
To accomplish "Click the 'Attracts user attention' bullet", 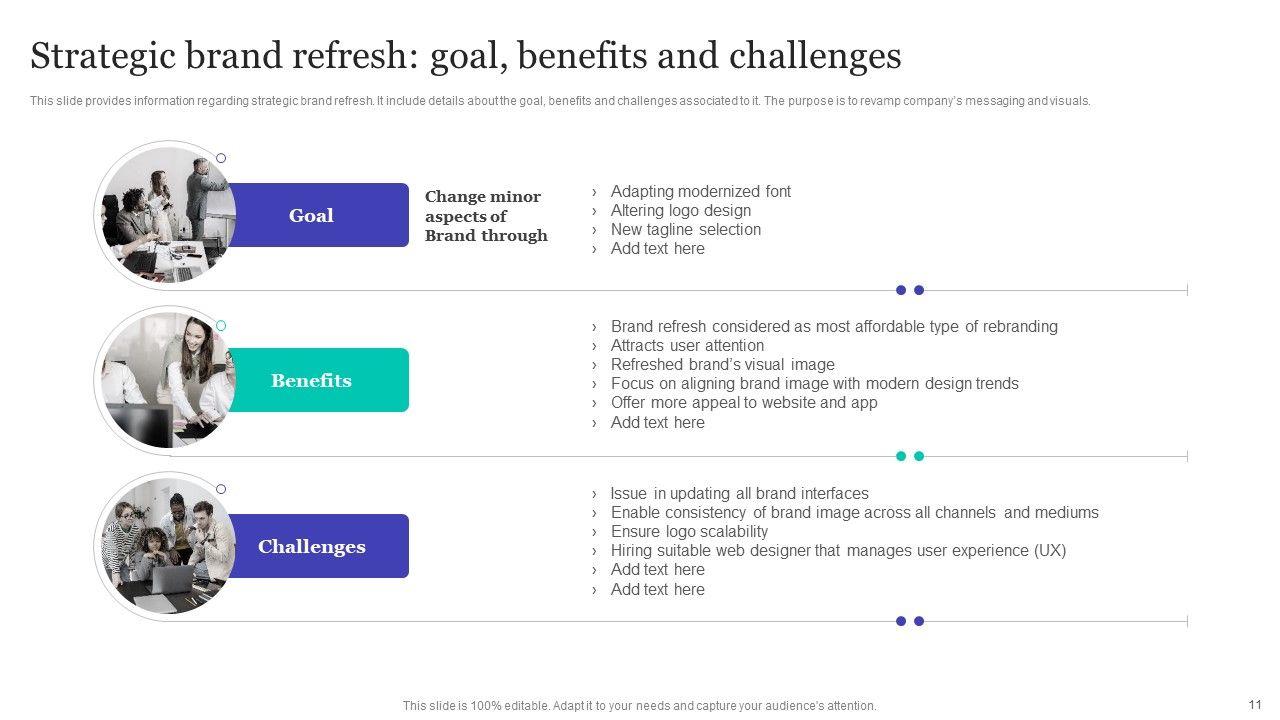I will (x=687, y=345).
